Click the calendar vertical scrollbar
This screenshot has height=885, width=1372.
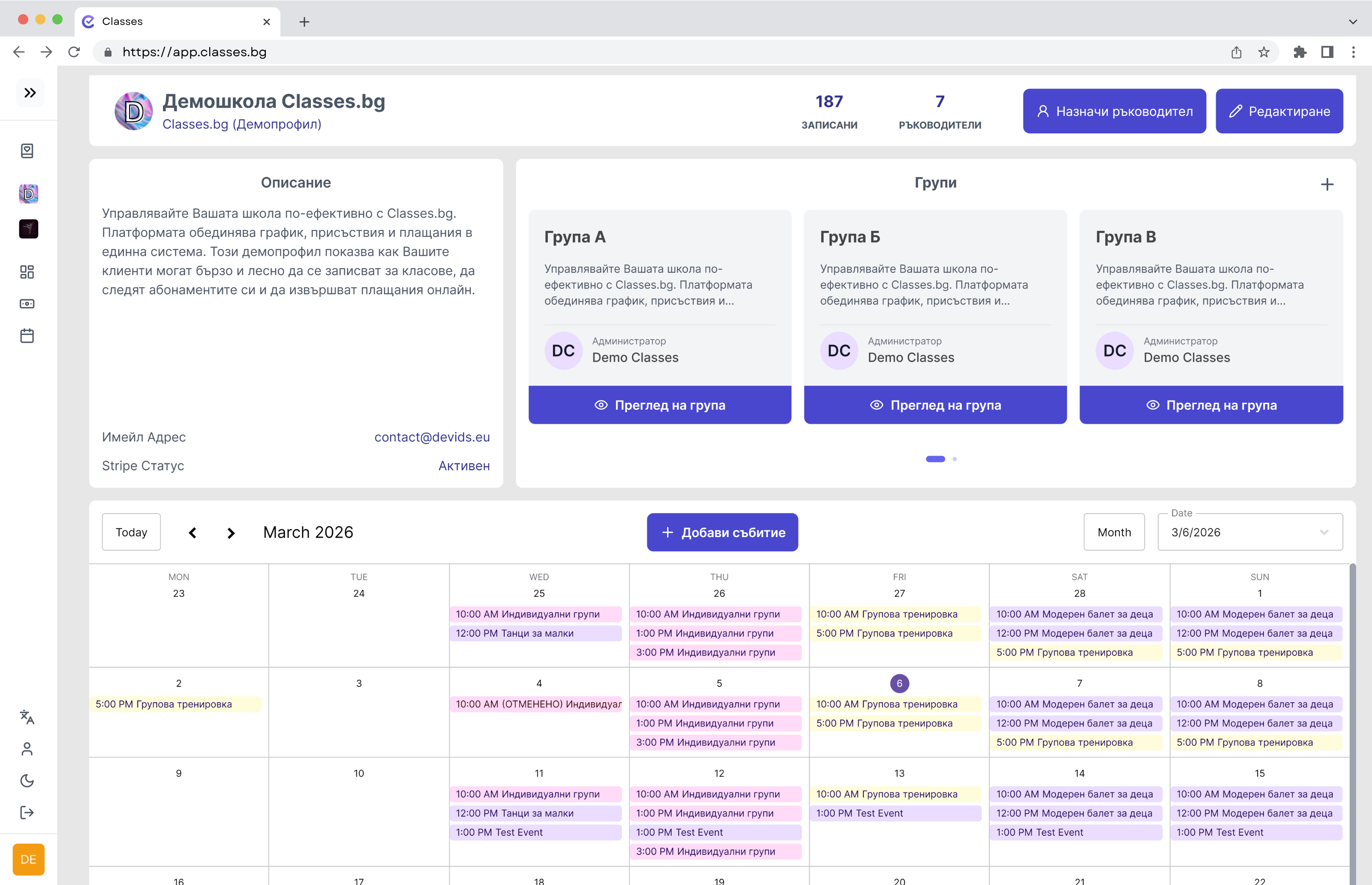(1352, 724)
